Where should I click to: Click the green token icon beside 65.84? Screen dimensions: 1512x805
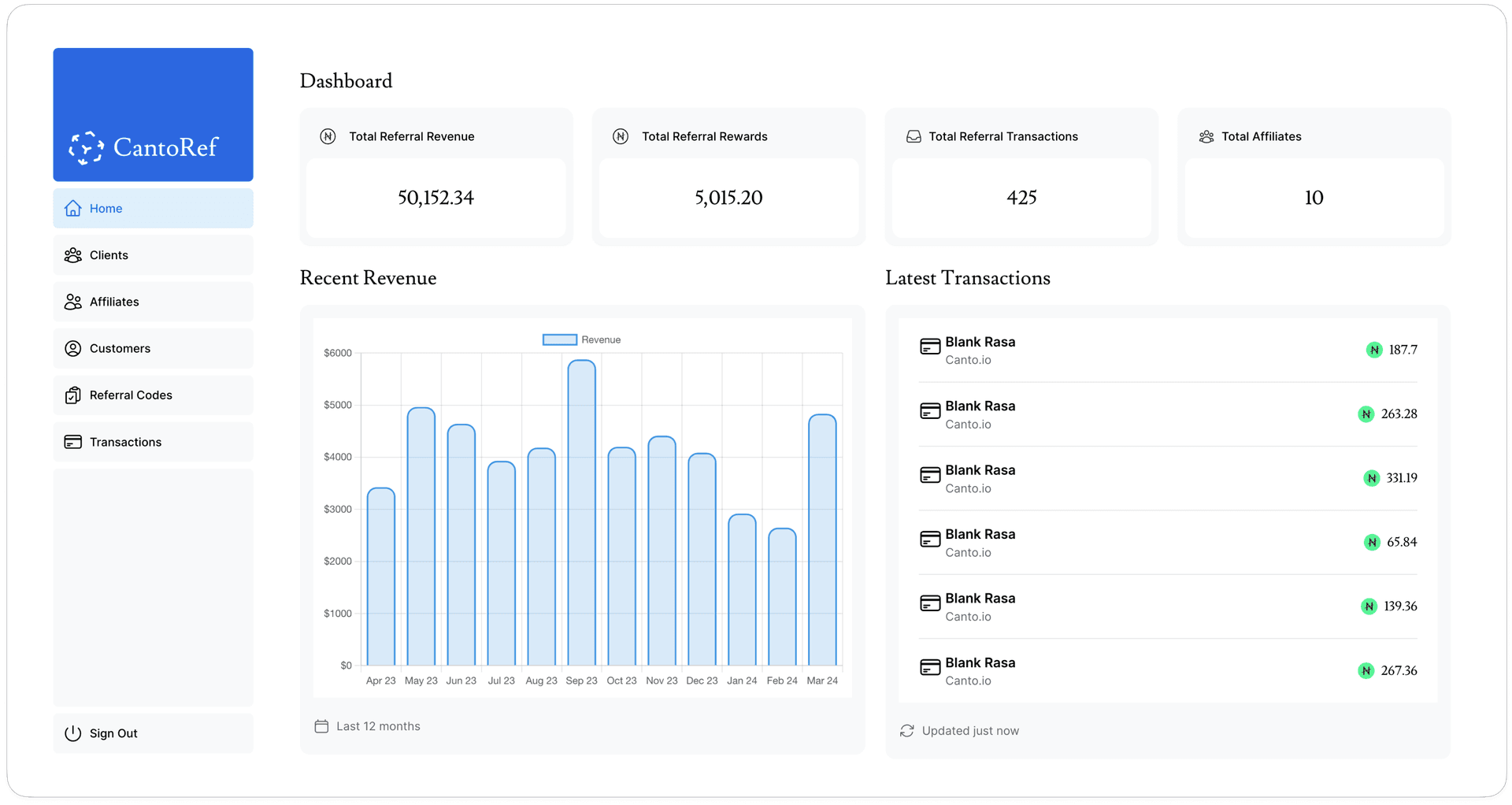click(1372, 542)
